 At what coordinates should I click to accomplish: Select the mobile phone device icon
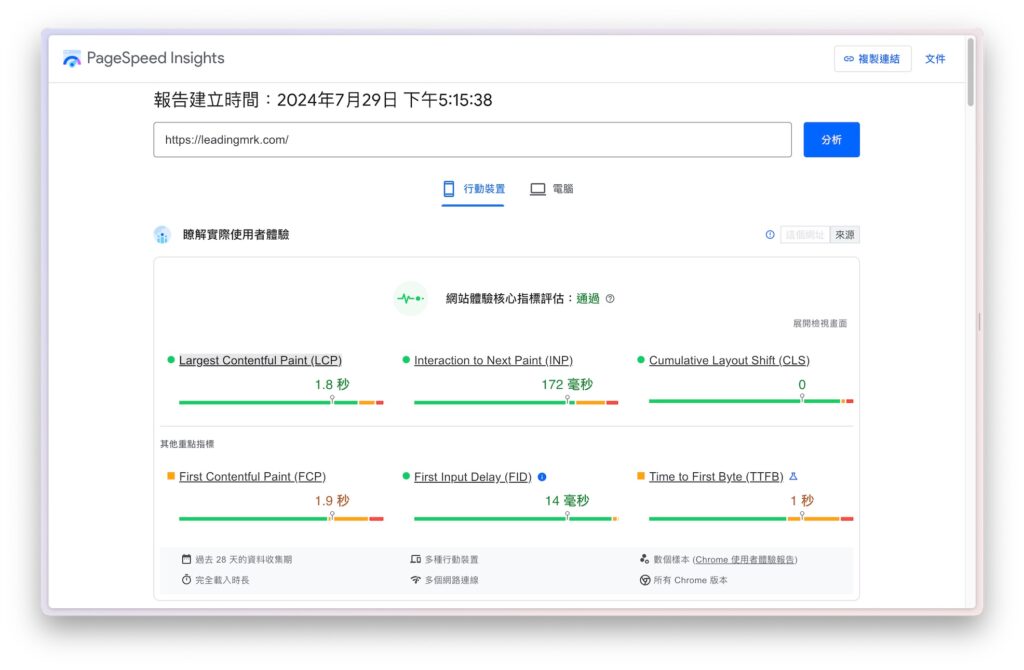point(449,189)
